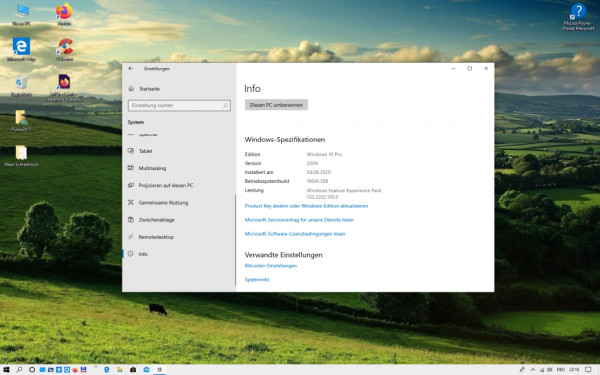Open Multitasking settings page
This screenshot has height=375, width=600.
152,168
